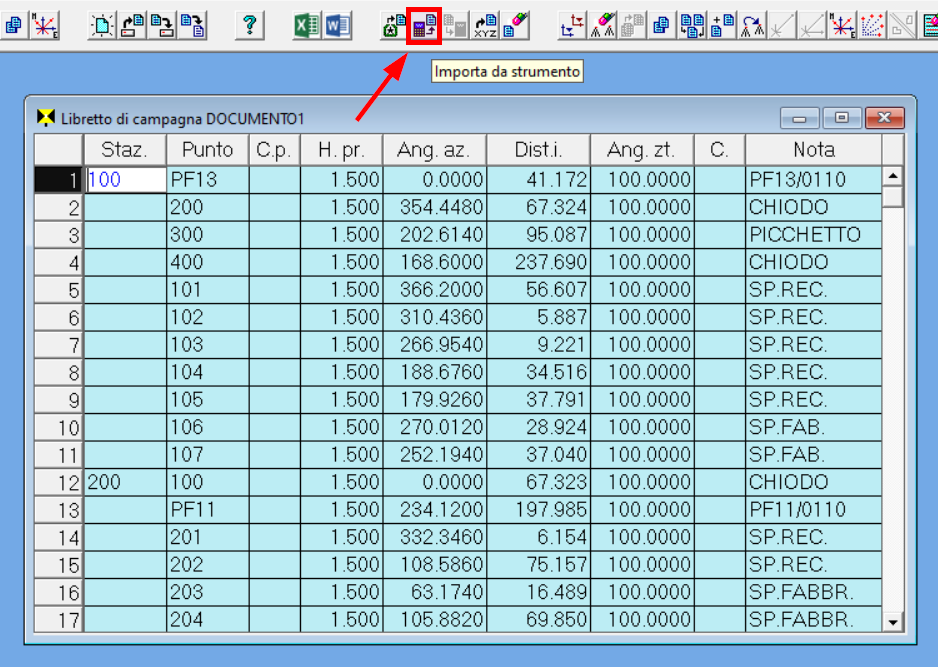Click the active Staz. cell containing 100

coord(125,179)
